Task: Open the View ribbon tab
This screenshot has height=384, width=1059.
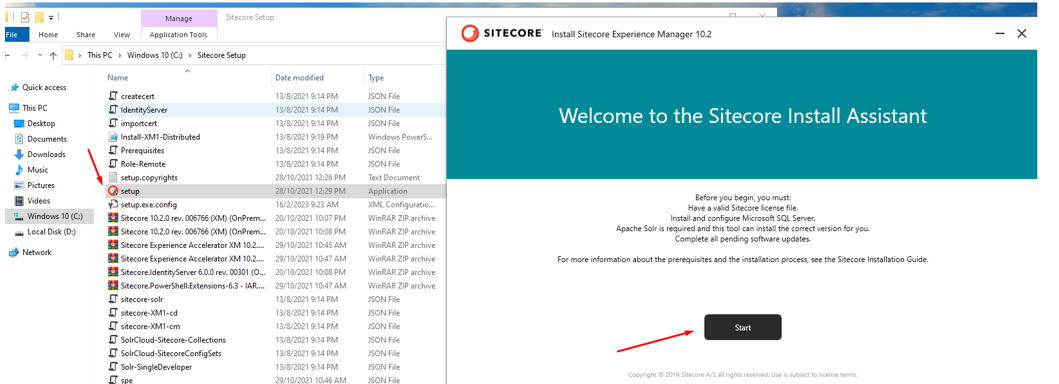Action: pos(122,34)
